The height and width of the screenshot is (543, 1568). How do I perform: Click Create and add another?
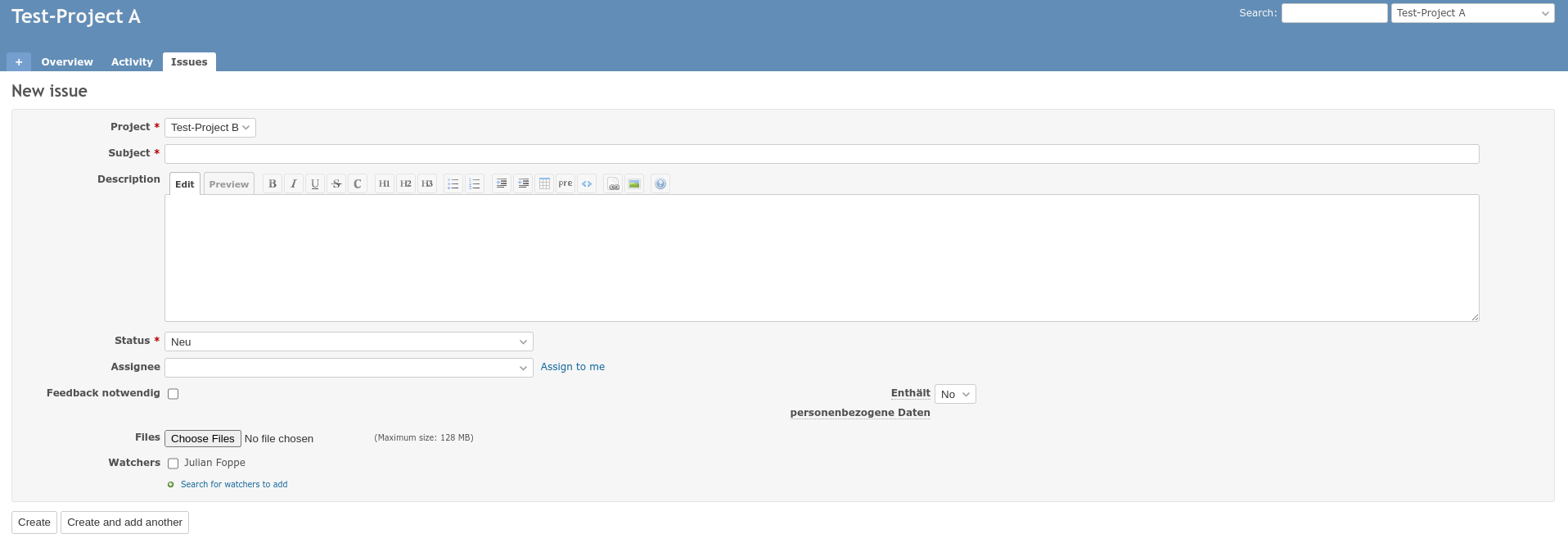(x=124, y=523)
